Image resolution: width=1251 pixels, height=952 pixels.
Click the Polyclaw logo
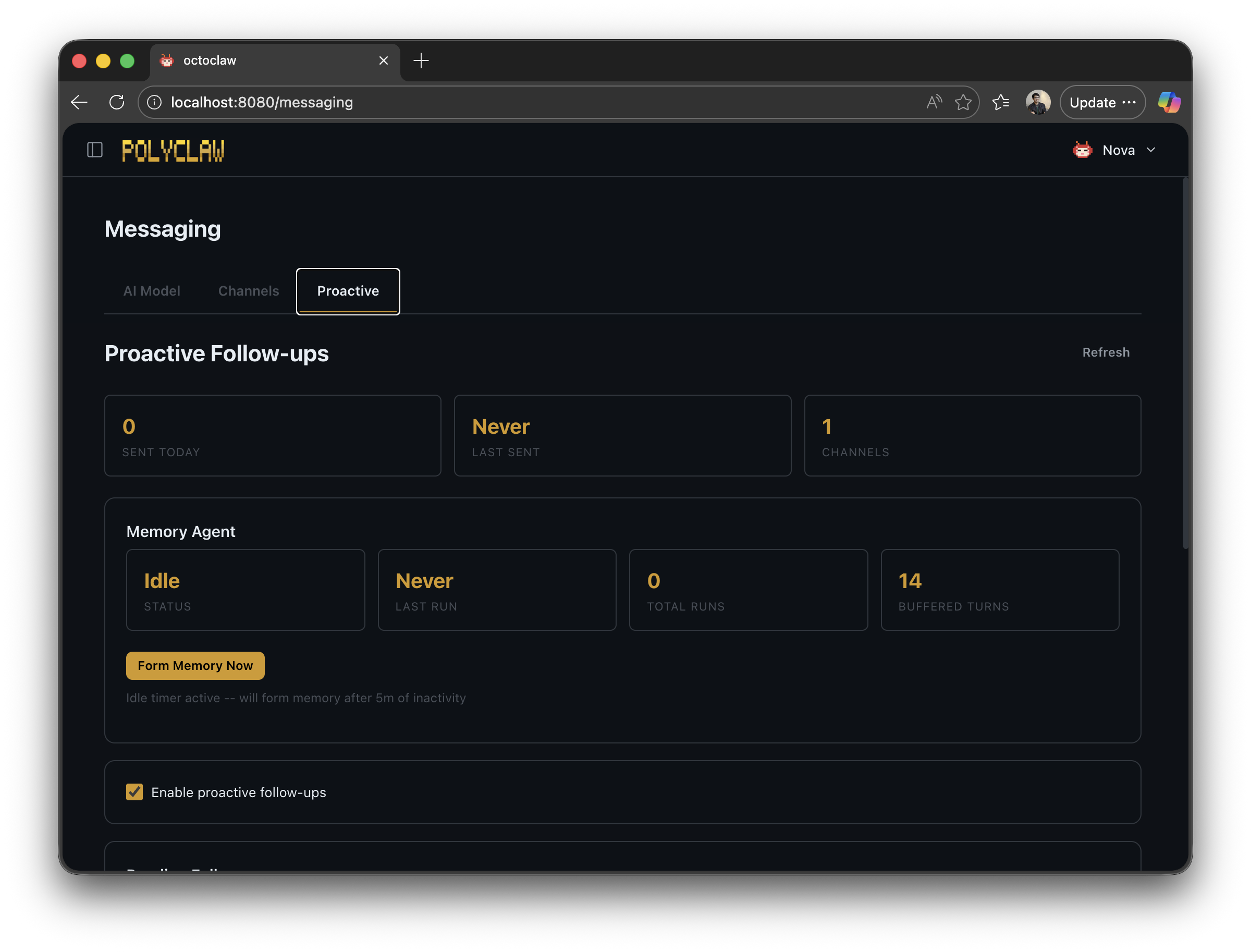coord(173,151)
